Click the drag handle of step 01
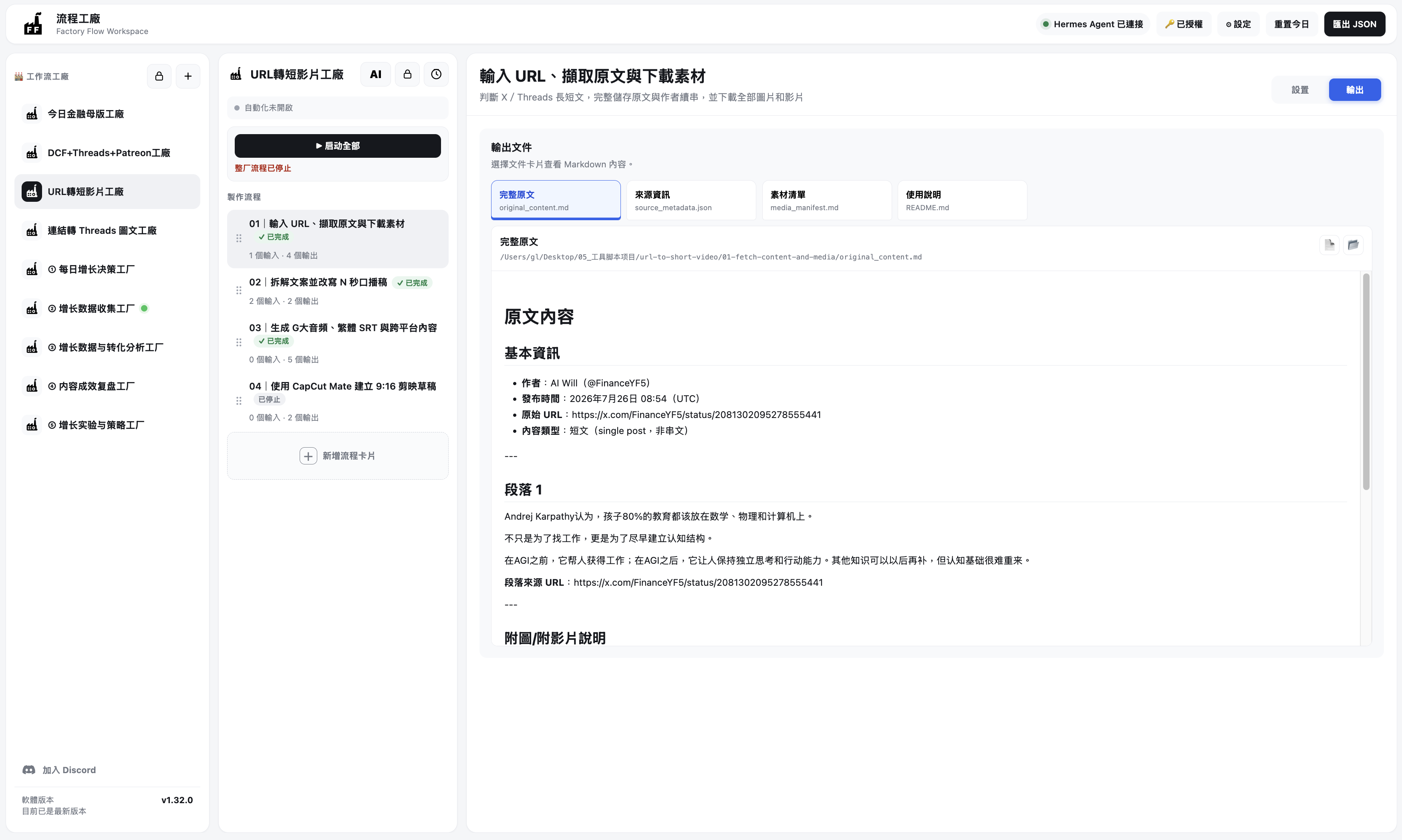 click(x=239, y=238)
